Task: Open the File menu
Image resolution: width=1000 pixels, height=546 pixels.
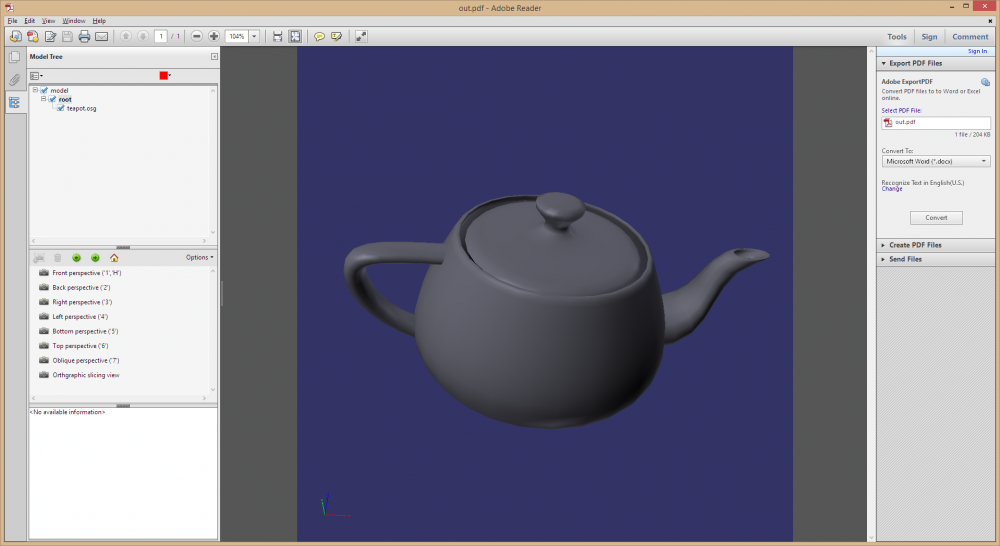Action: pyautogui.click(x=12, y=20)
